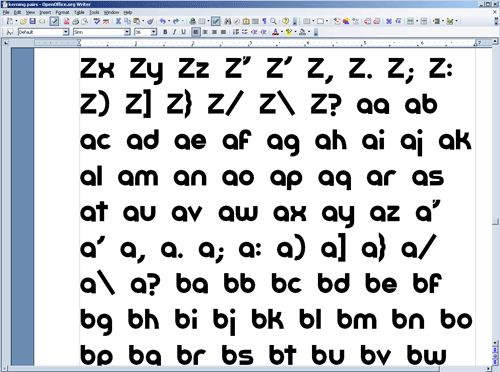Expand the font size dropdown
Image resolution: width=500 pixels, height=372 pixels.
[154, 32]
